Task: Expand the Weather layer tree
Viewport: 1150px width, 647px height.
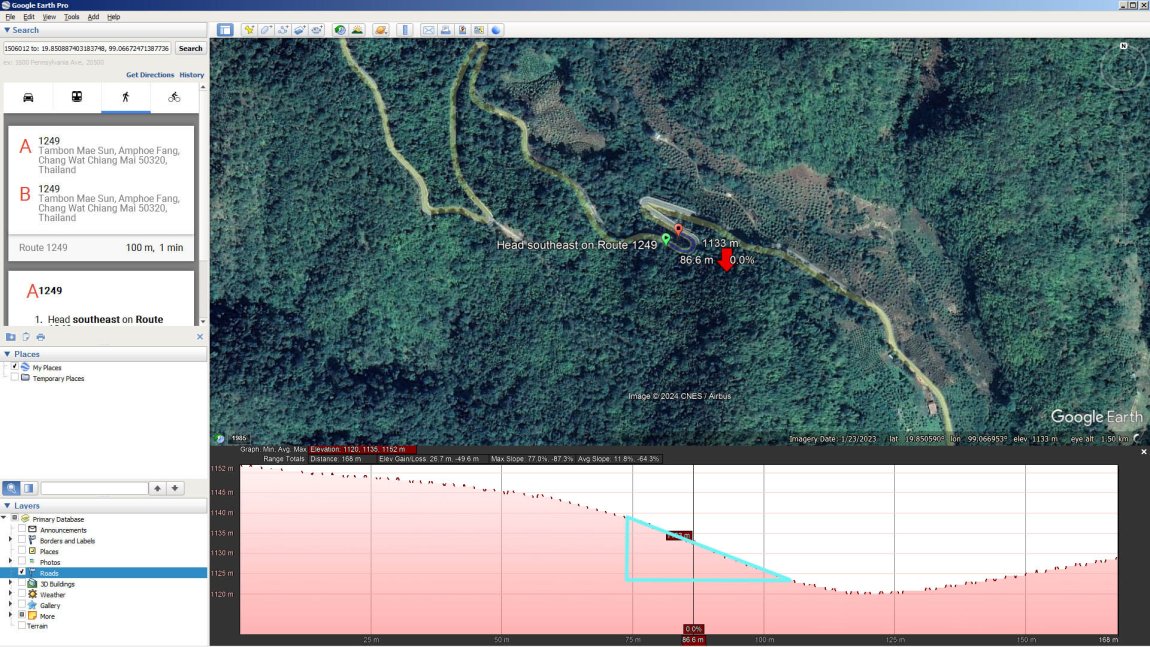Action: point(10,594)
